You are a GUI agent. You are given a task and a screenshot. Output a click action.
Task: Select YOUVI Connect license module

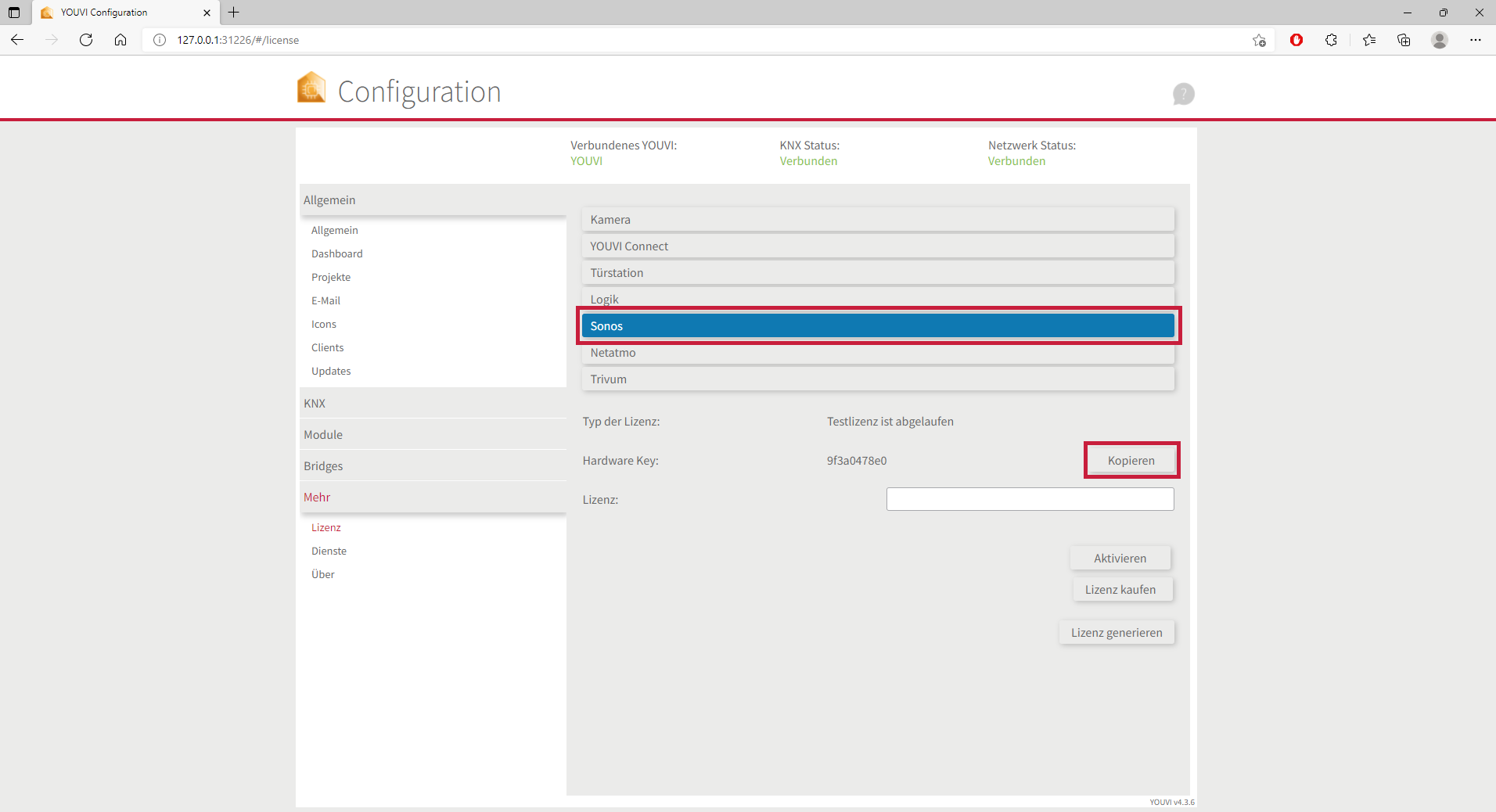pyautogui.click(x=878, y=246)
